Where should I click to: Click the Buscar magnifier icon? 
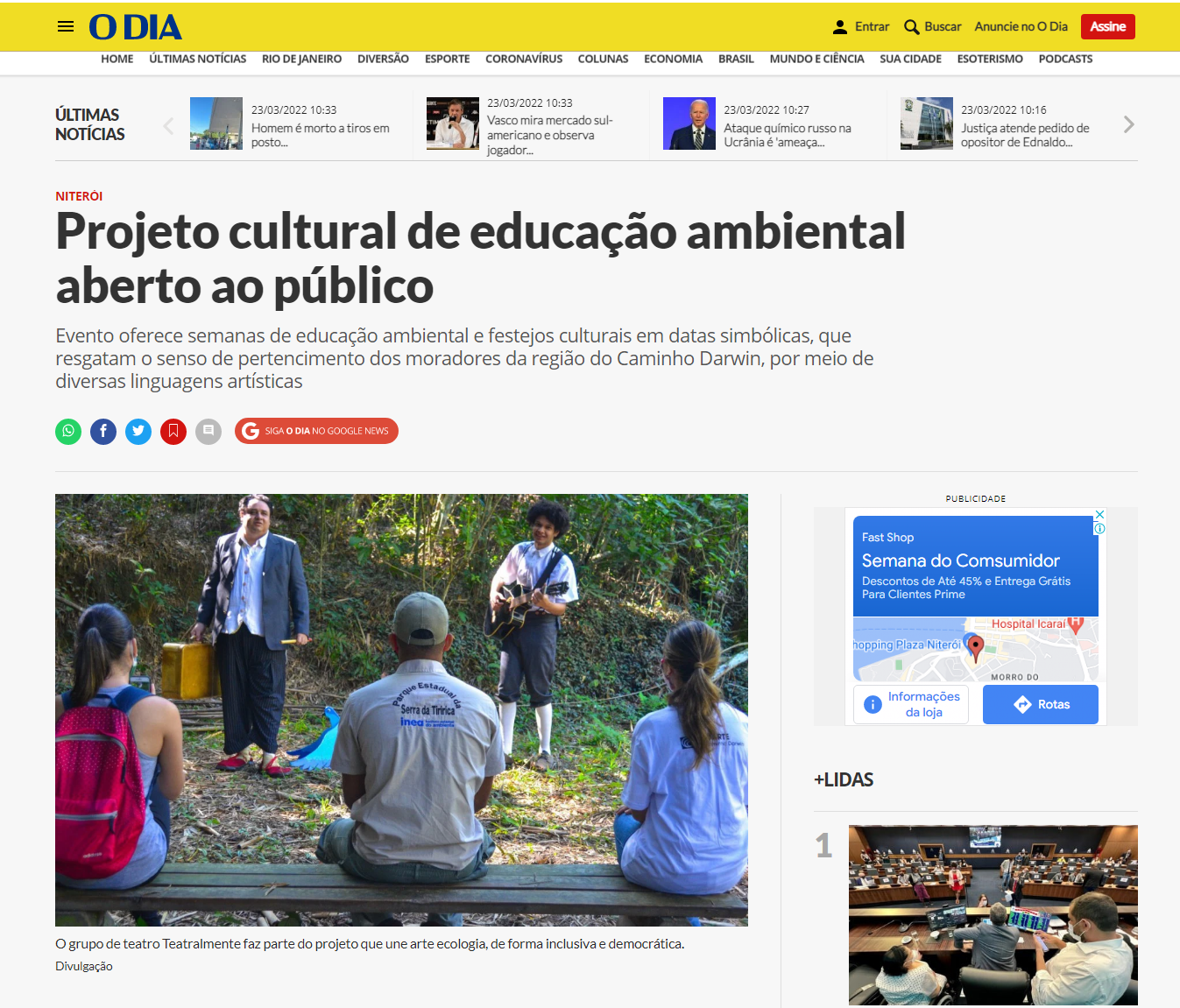[912, 27]
